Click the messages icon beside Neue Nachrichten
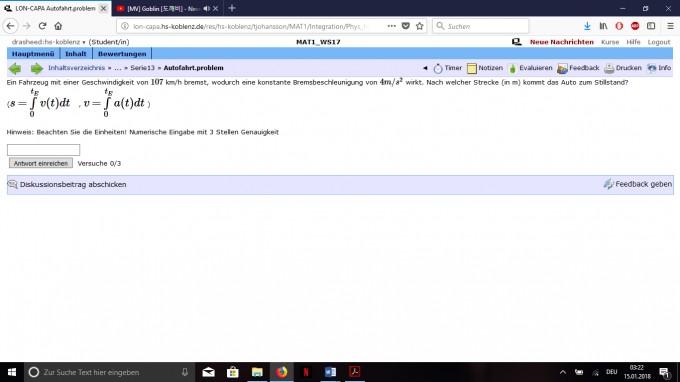Image resolution: width=680 pixels, height=382 pixels. (x=517, y=42)
